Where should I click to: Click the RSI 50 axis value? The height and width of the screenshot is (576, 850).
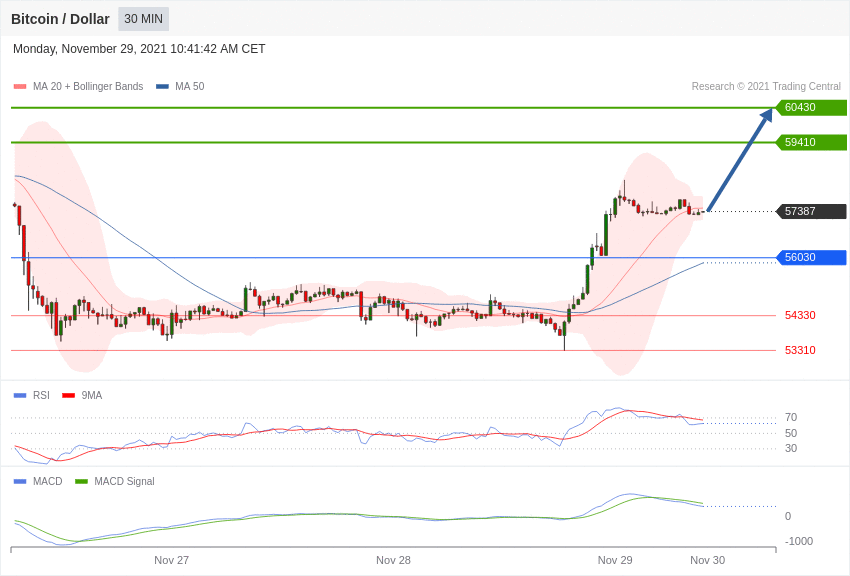click(791, 433)
